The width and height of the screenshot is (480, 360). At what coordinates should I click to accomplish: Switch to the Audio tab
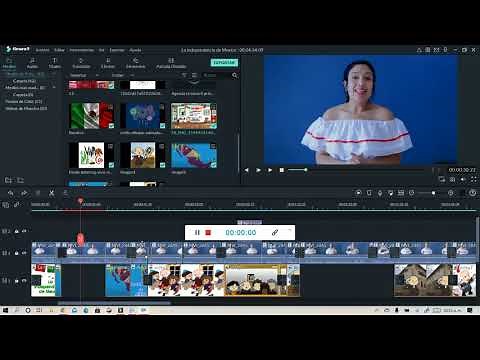tap(32, 63)
